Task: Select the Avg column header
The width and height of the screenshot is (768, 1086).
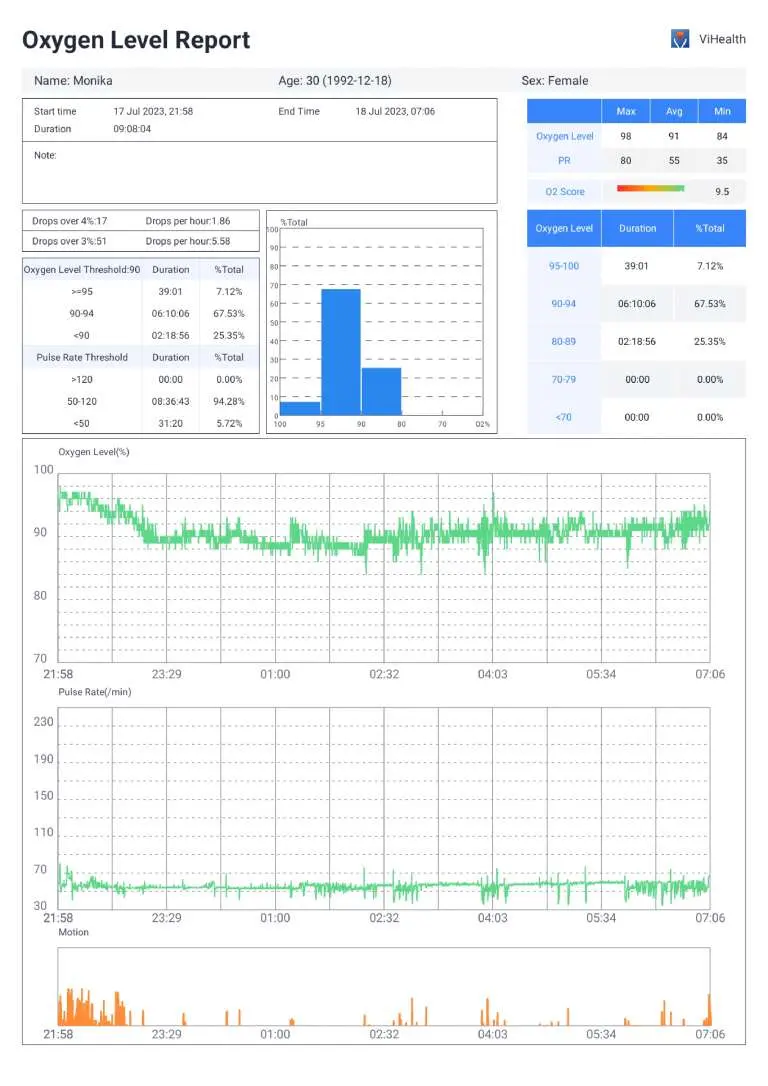Action: [674, 111]
